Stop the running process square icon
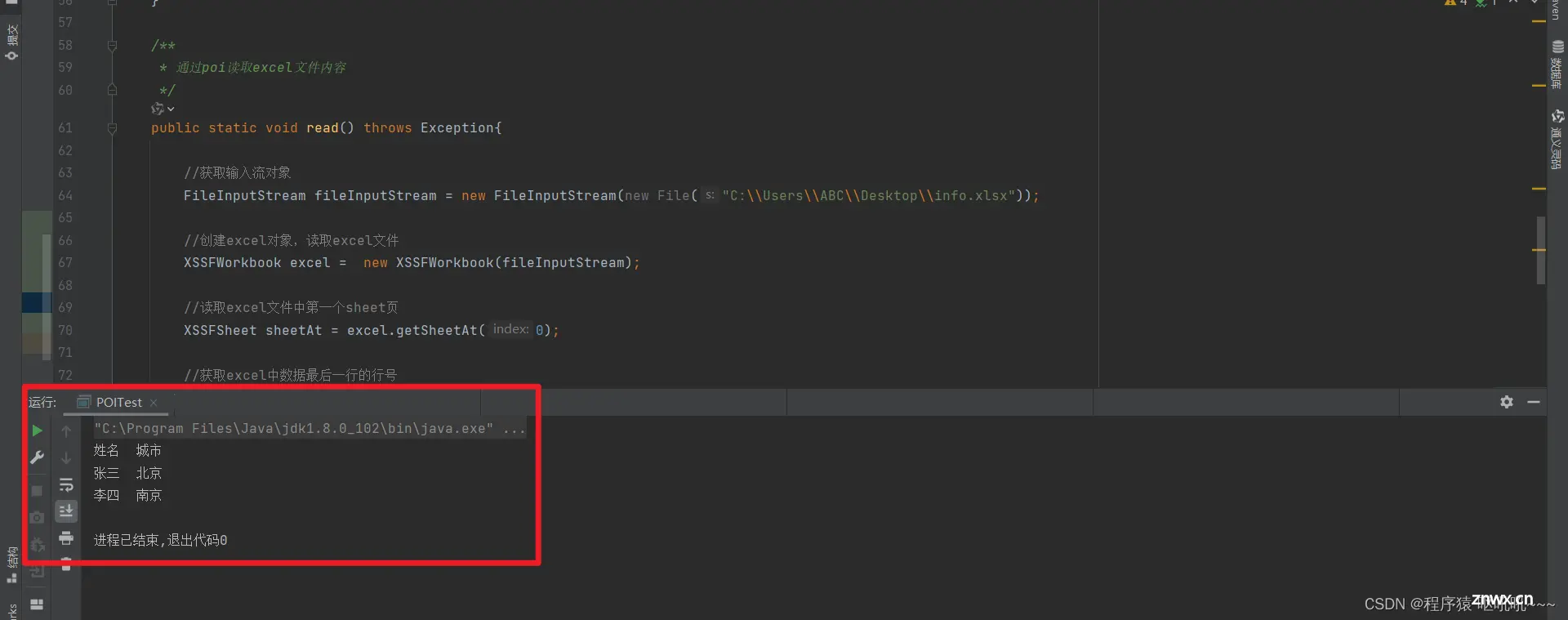This screenshot has width=1568, height=620. pos(37,491)
